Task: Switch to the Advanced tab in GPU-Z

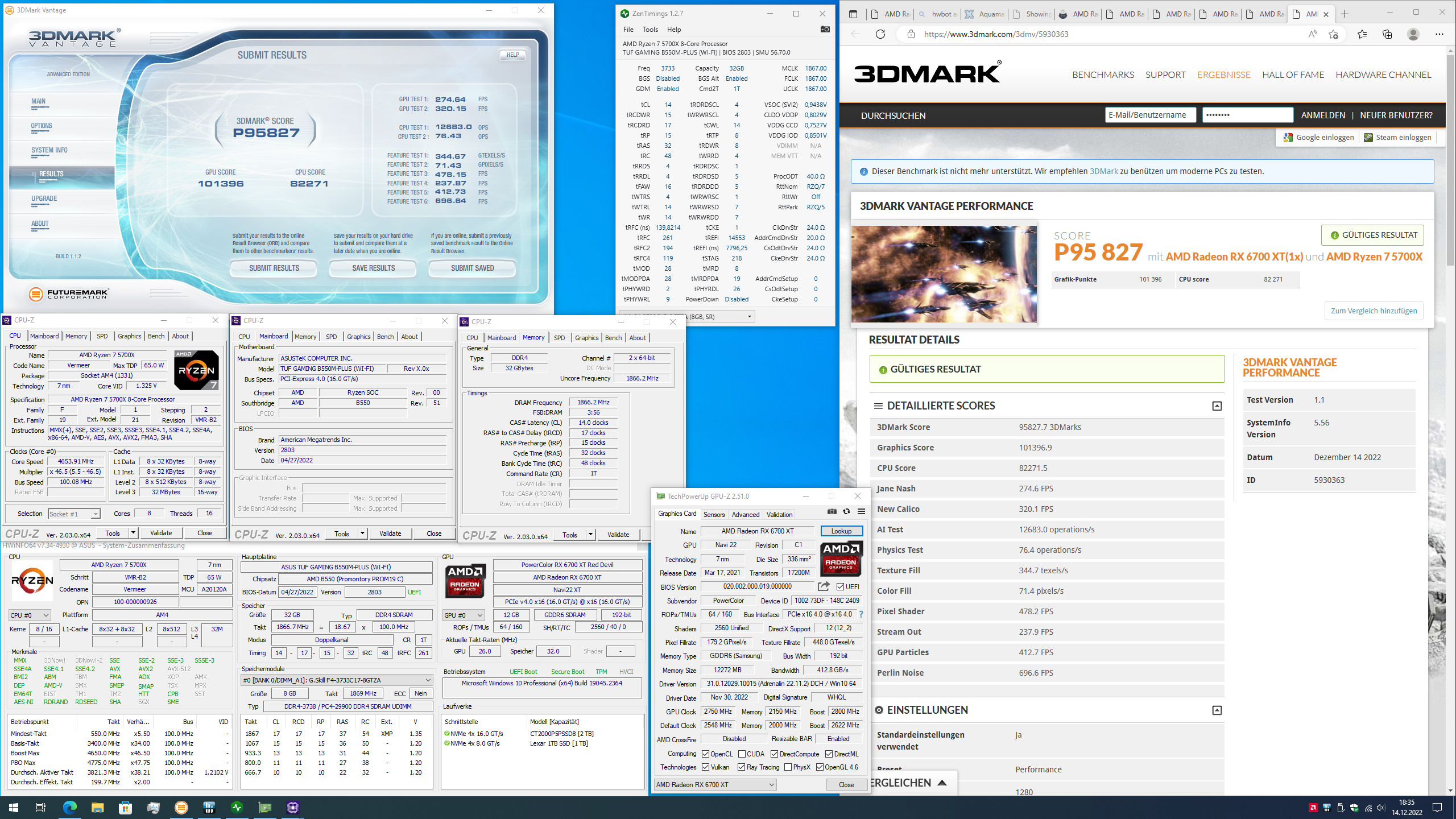Action: click(745, 515)
